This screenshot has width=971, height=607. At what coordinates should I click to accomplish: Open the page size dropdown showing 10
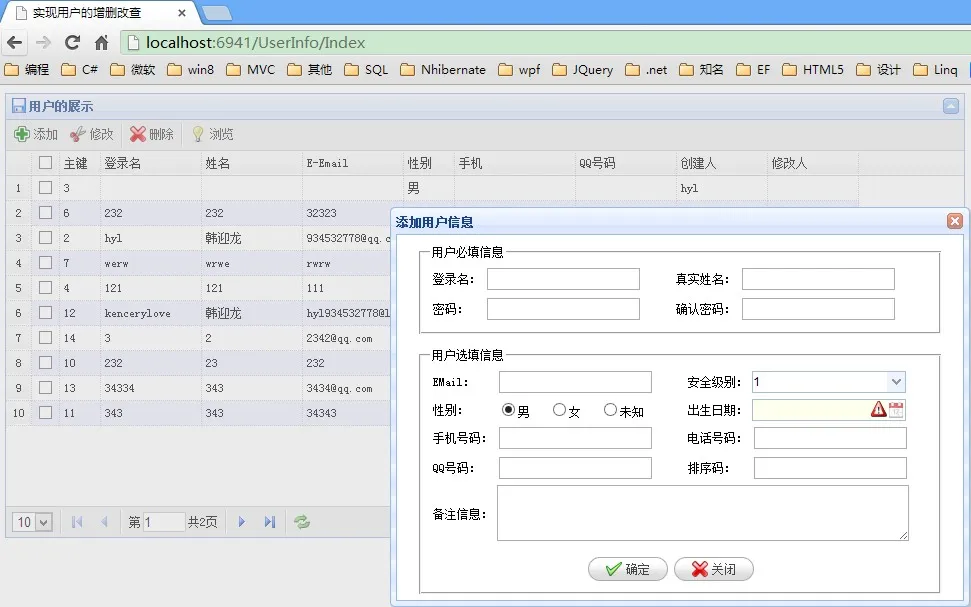pos(33,522)
